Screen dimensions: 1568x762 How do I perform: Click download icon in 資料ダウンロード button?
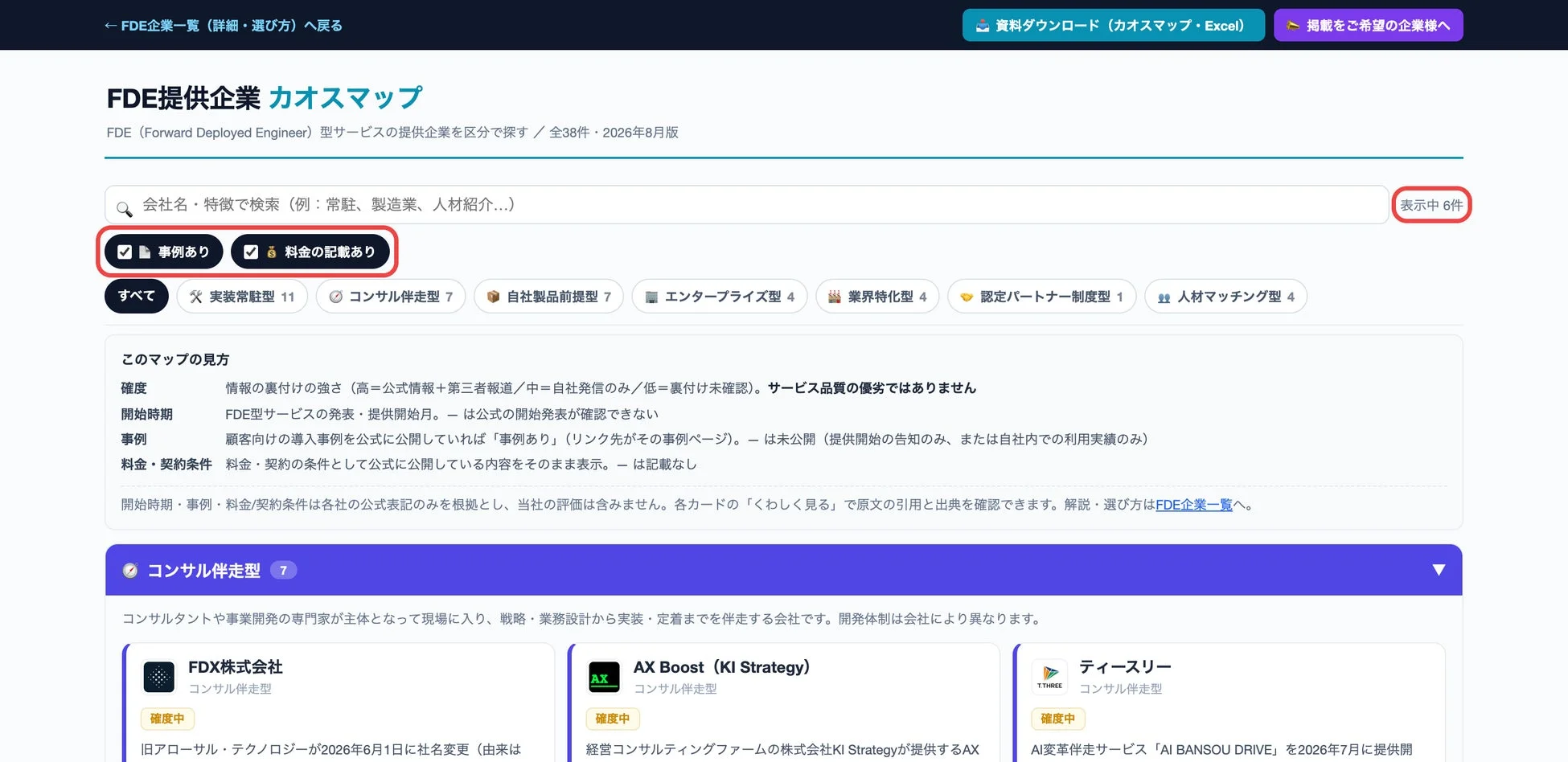982,26
